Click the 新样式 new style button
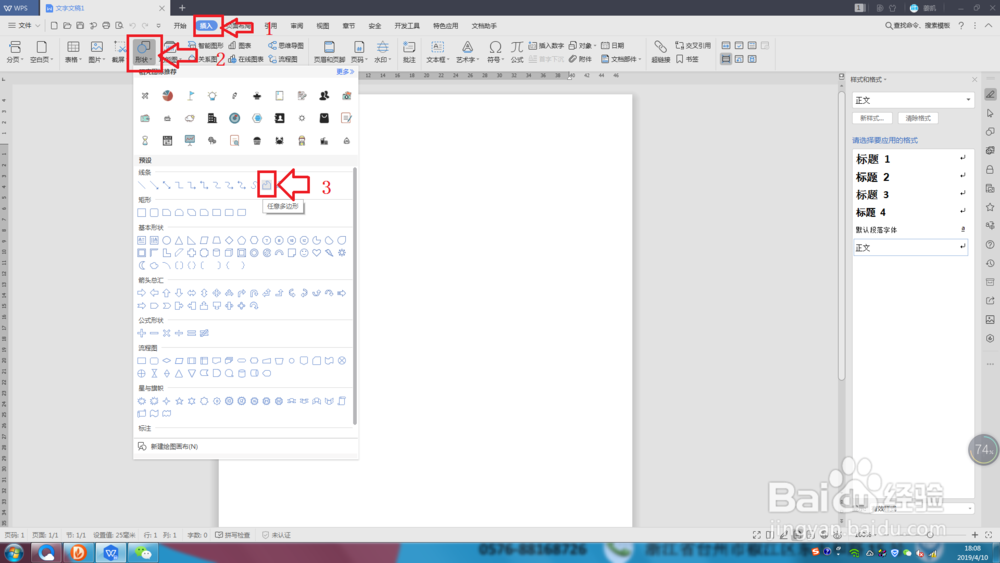This screenshot has width=1000, height=563. [x=872, y=118]
